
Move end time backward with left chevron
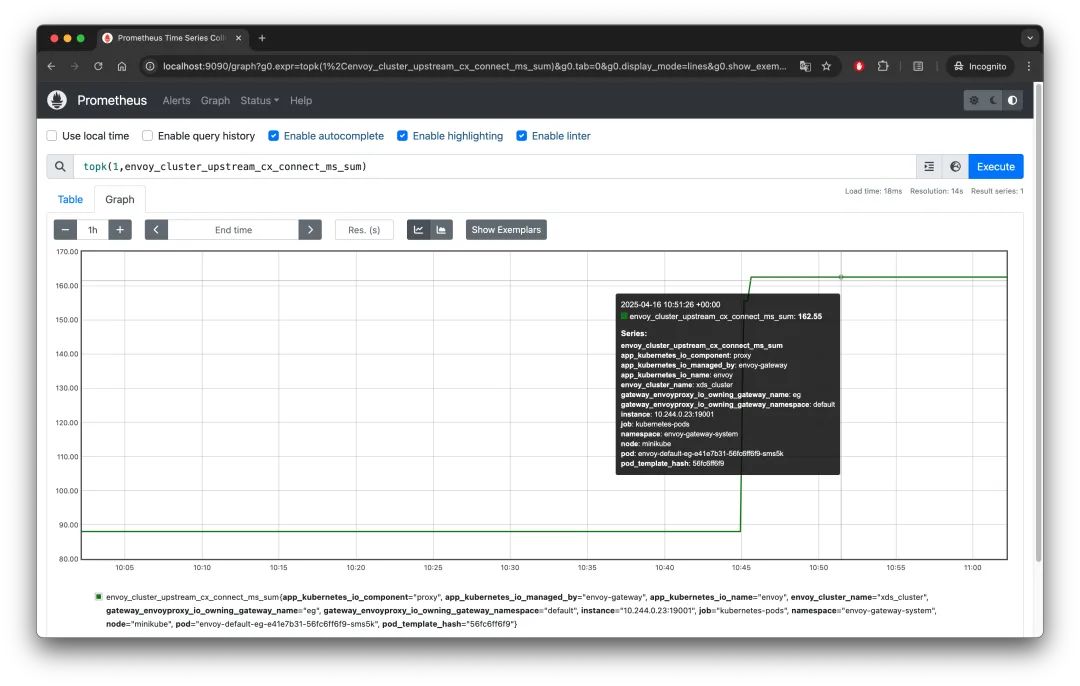tap(156, 230)
